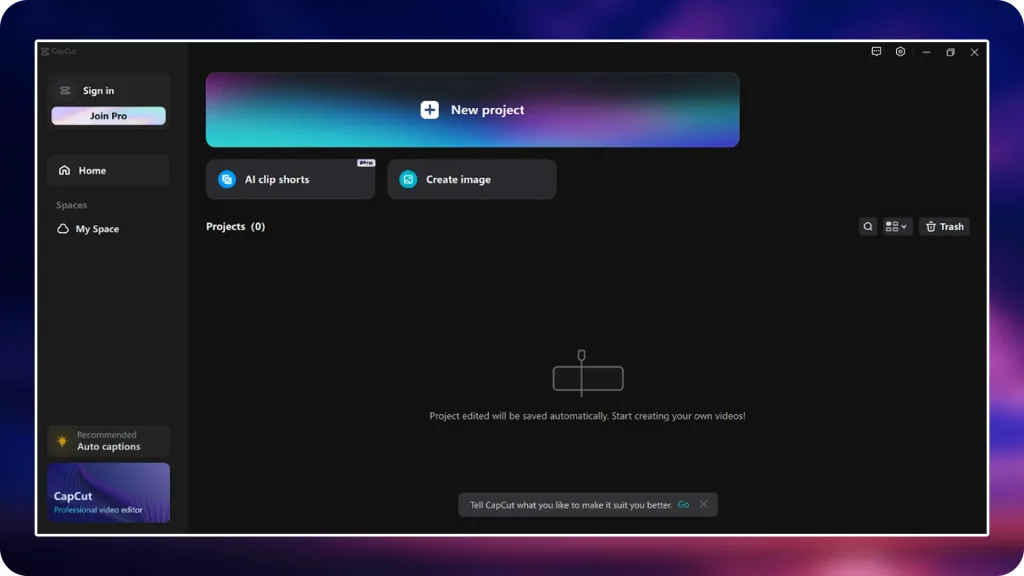The width and height of the screenshot is (1024, 576).
Task: Open the CapCut Professional video editor promo thumbnail
Action: (108, 492)
